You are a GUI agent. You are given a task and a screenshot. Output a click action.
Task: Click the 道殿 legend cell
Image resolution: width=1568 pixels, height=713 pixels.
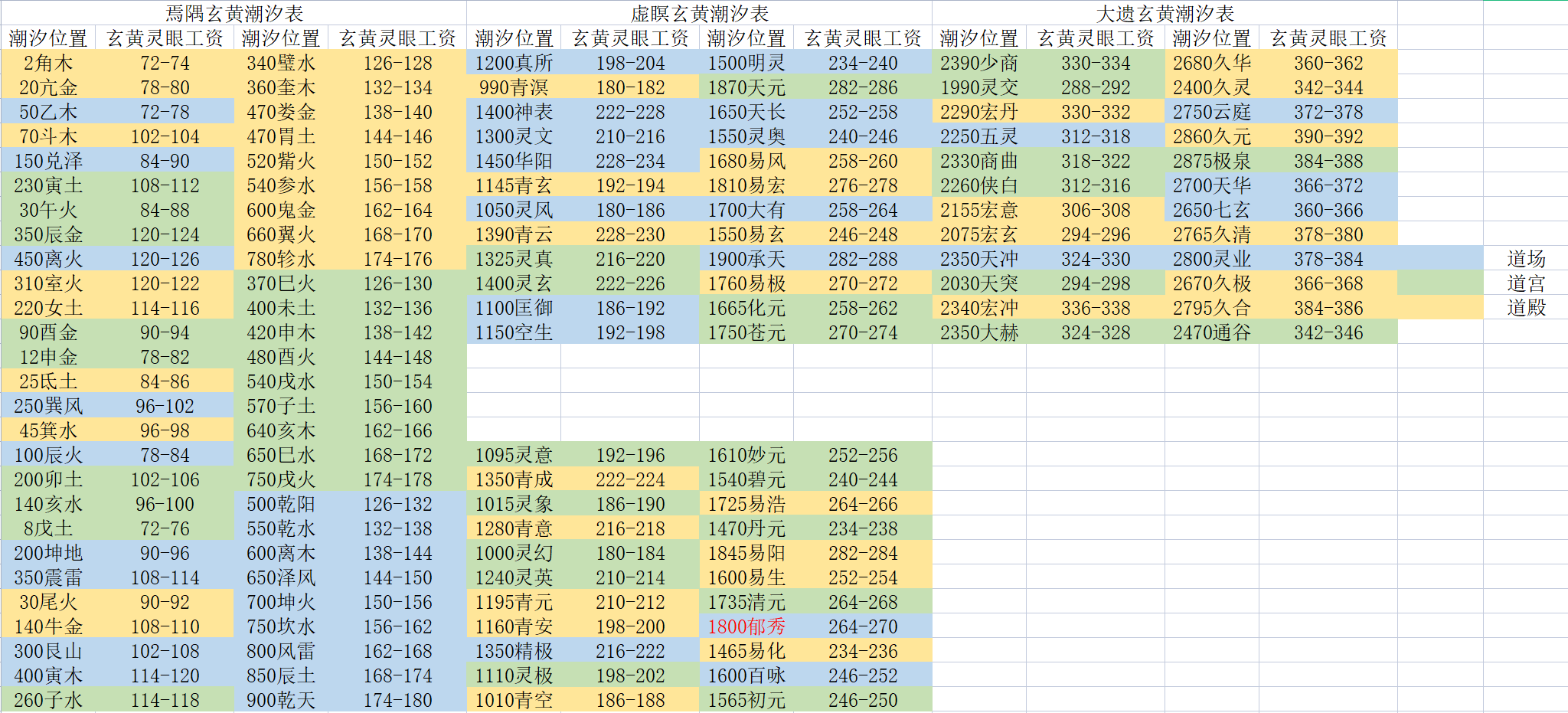pos(1526,307)
